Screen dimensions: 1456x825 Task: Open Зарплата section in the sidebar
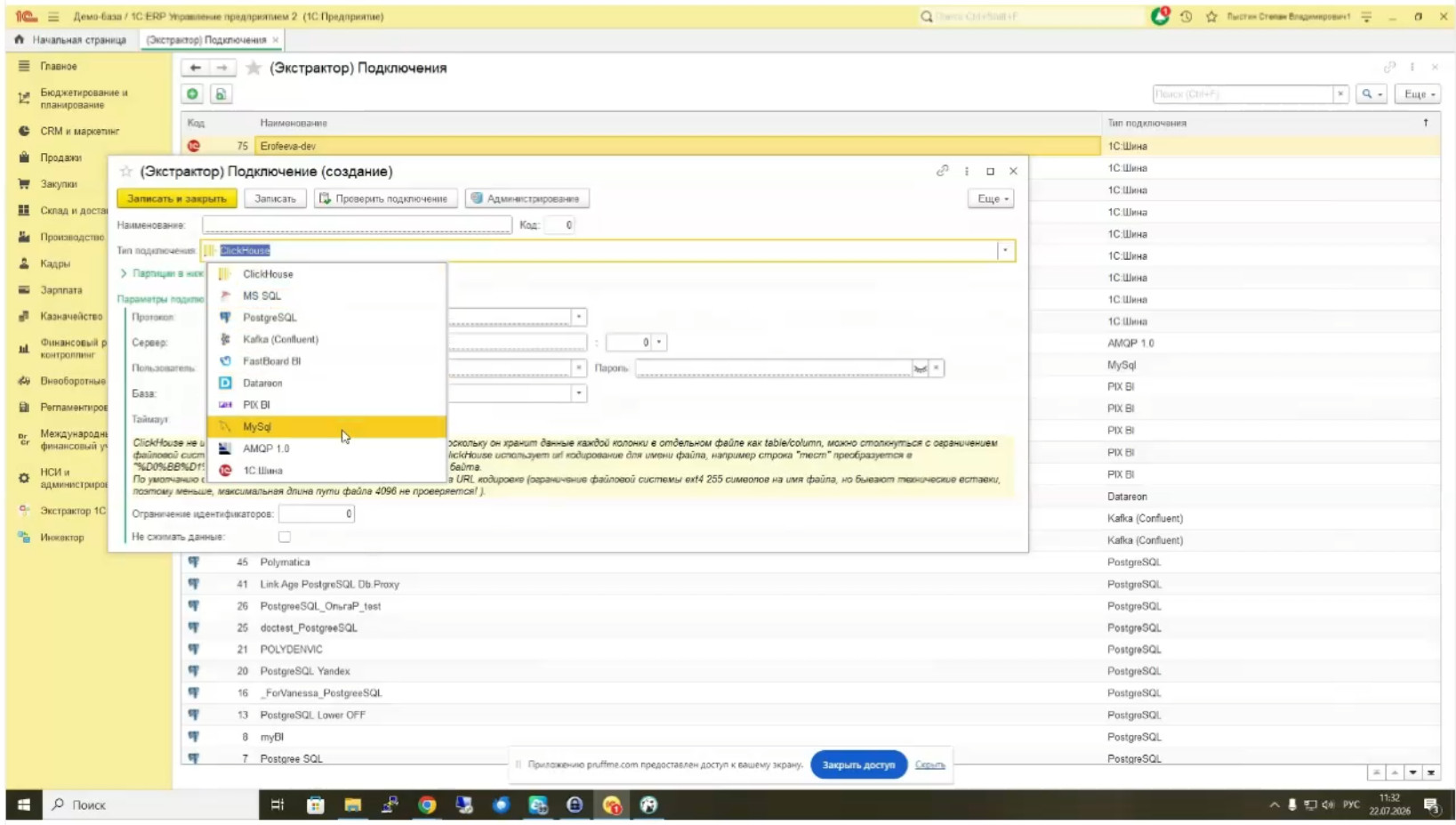(x=60, y=290)
